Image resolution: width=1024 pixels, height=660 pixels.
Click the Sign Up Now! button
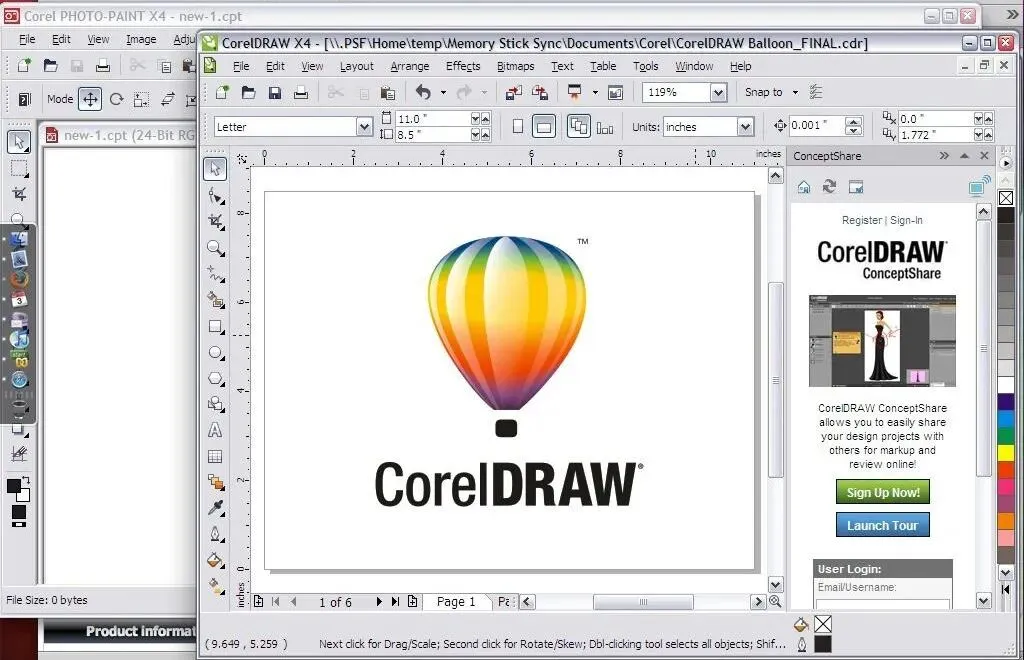(883, 492)
